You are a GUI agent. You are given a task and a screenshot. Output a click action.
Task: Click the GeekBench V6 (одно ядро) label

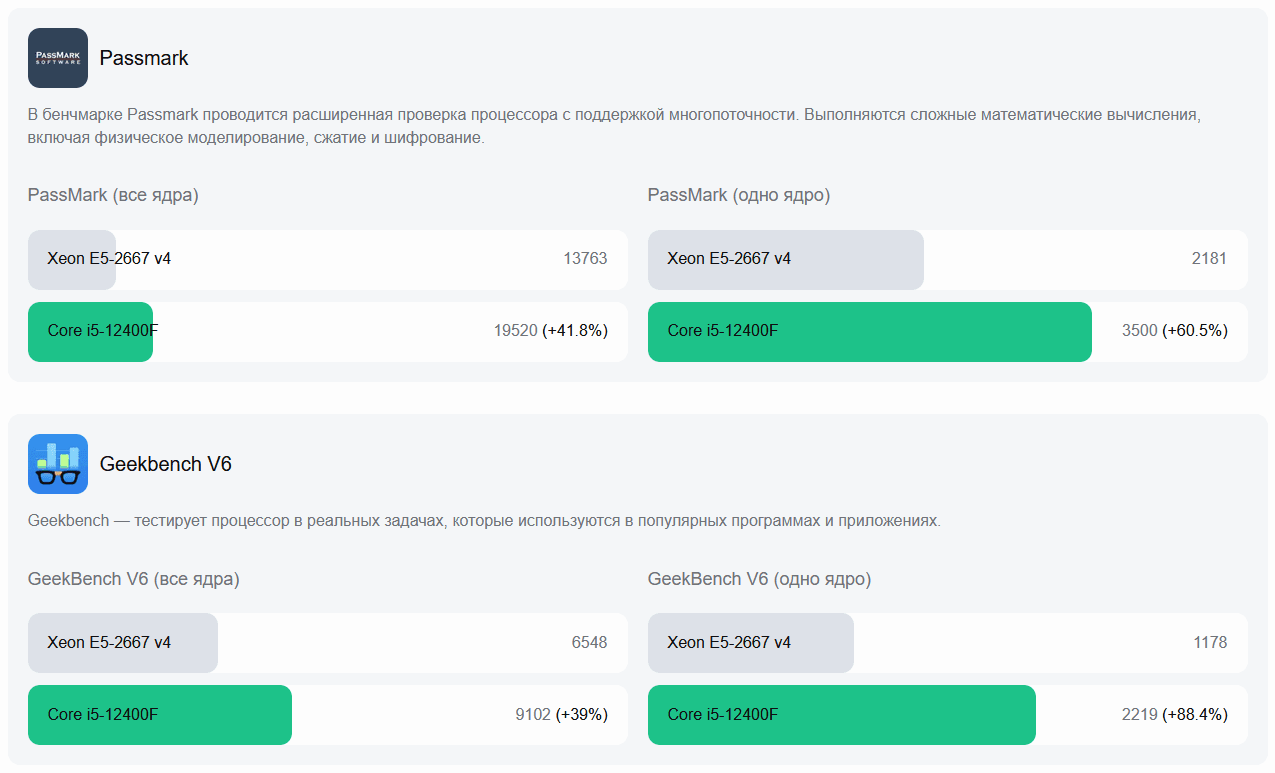click(759, 579)
